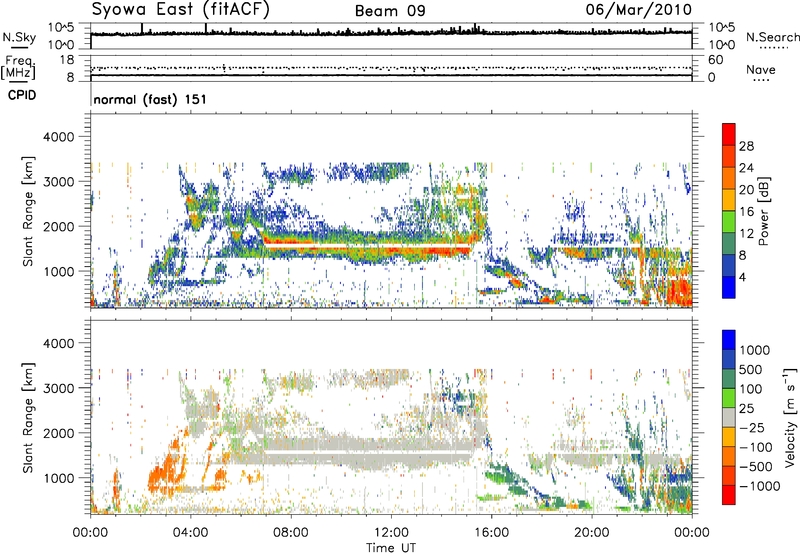Select the red top segment of Power color bar
The width and height of the screenshot is (800, 554).
point(729,135)
